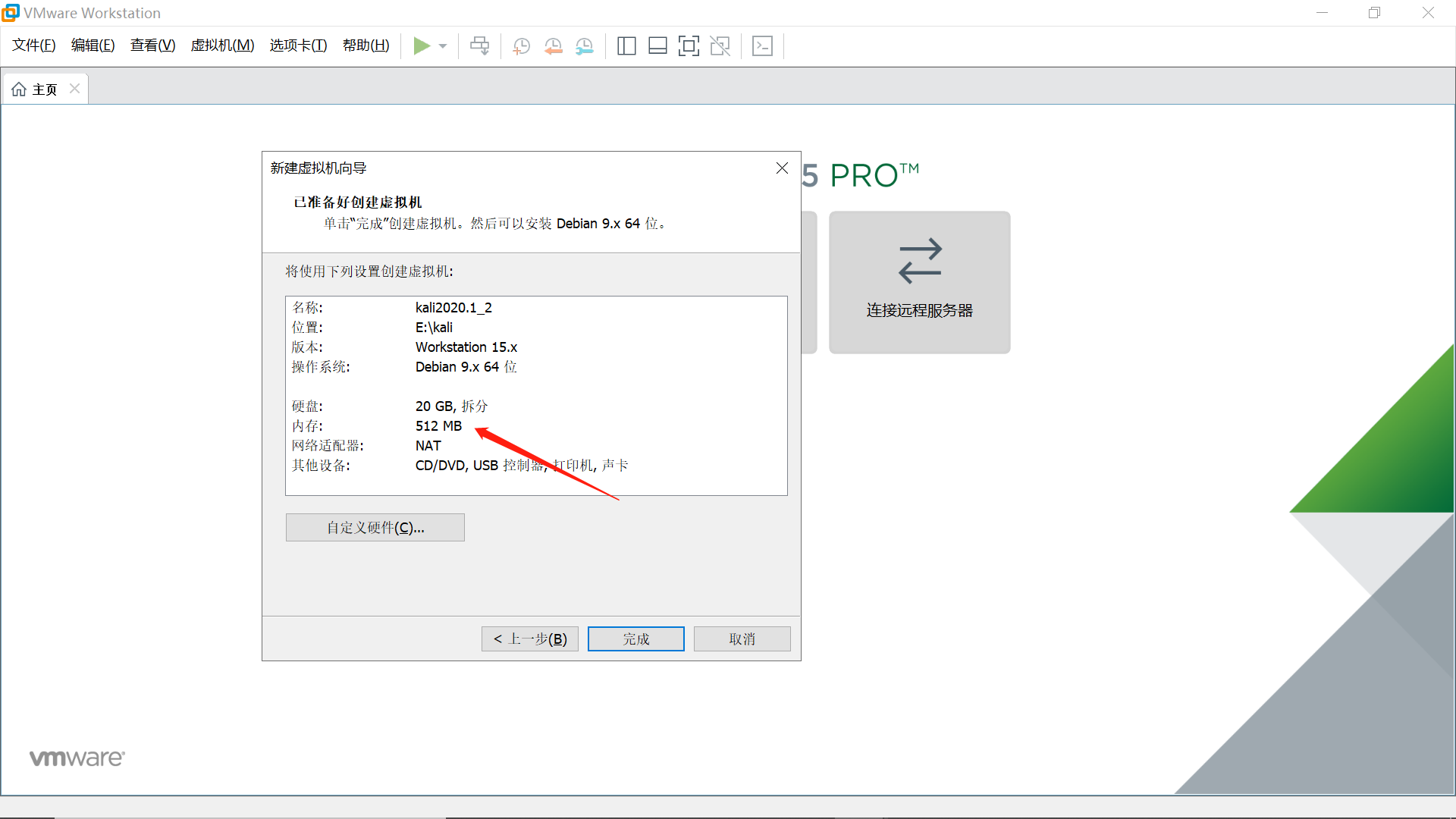
Task: Click the unity mode icon
Action: (x=720, y=46)
